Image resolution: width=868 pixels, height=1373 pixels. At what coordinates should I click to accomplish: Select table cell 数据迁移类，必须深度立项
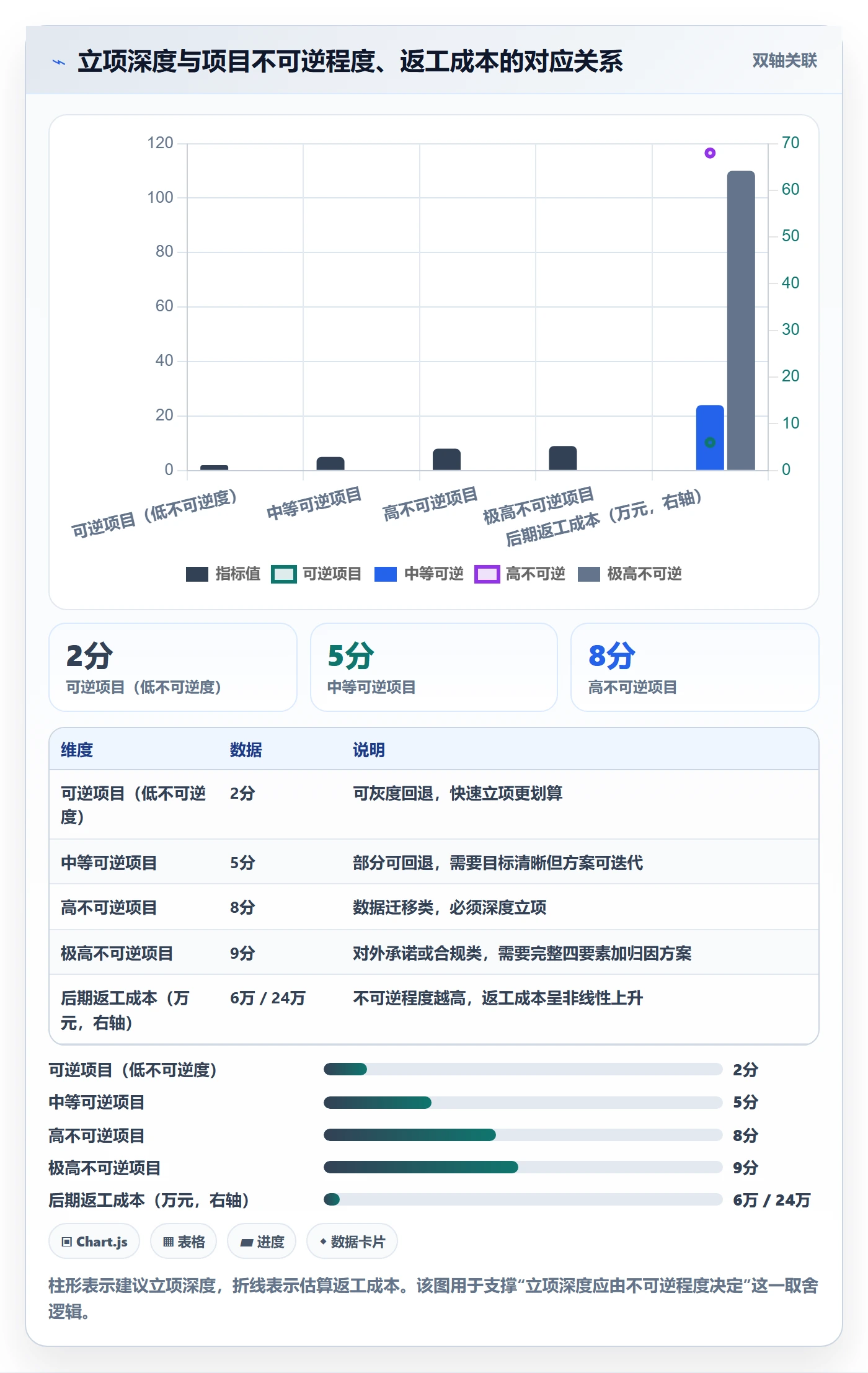(x=449, y=907)
